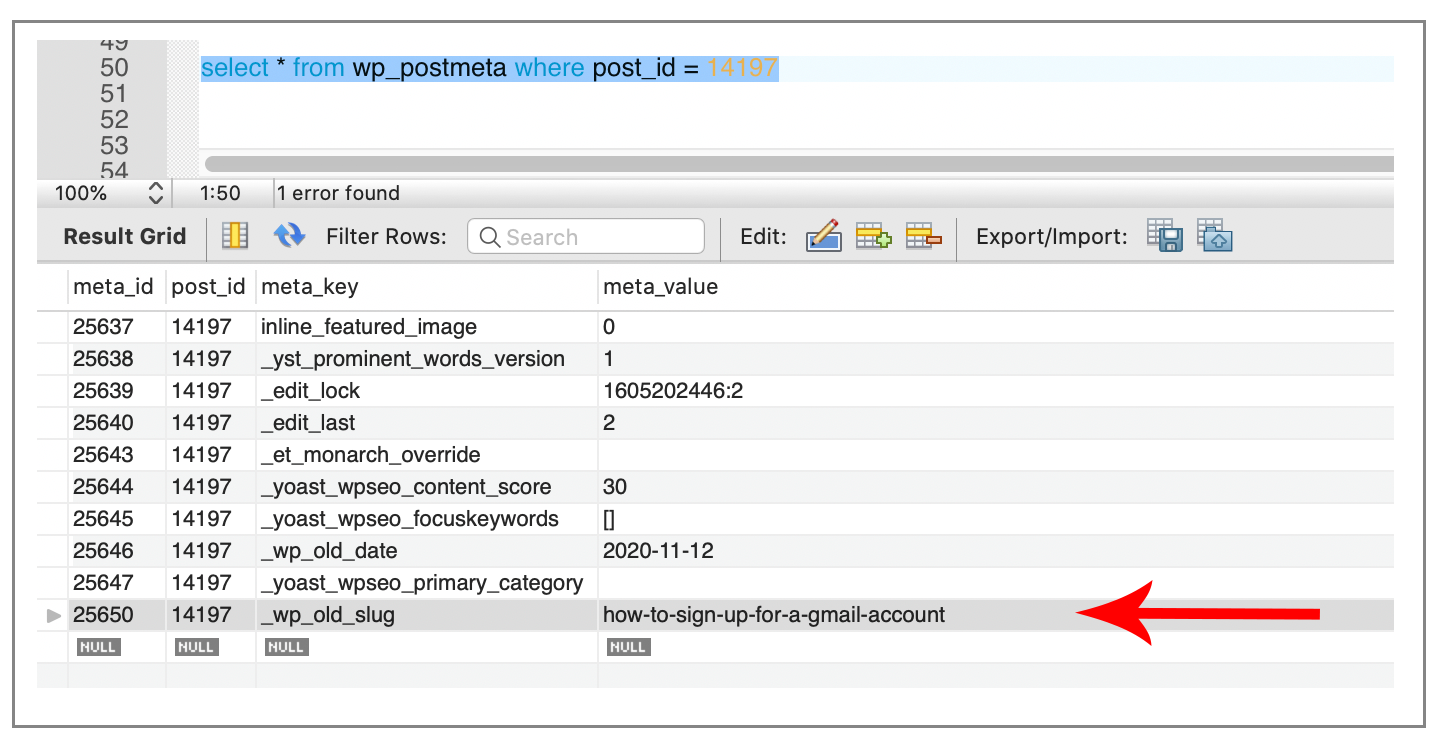This screenshot has width=1440, height=740.
Task: Select _yoast_wpseo_content_score cell
Action: 426,487
